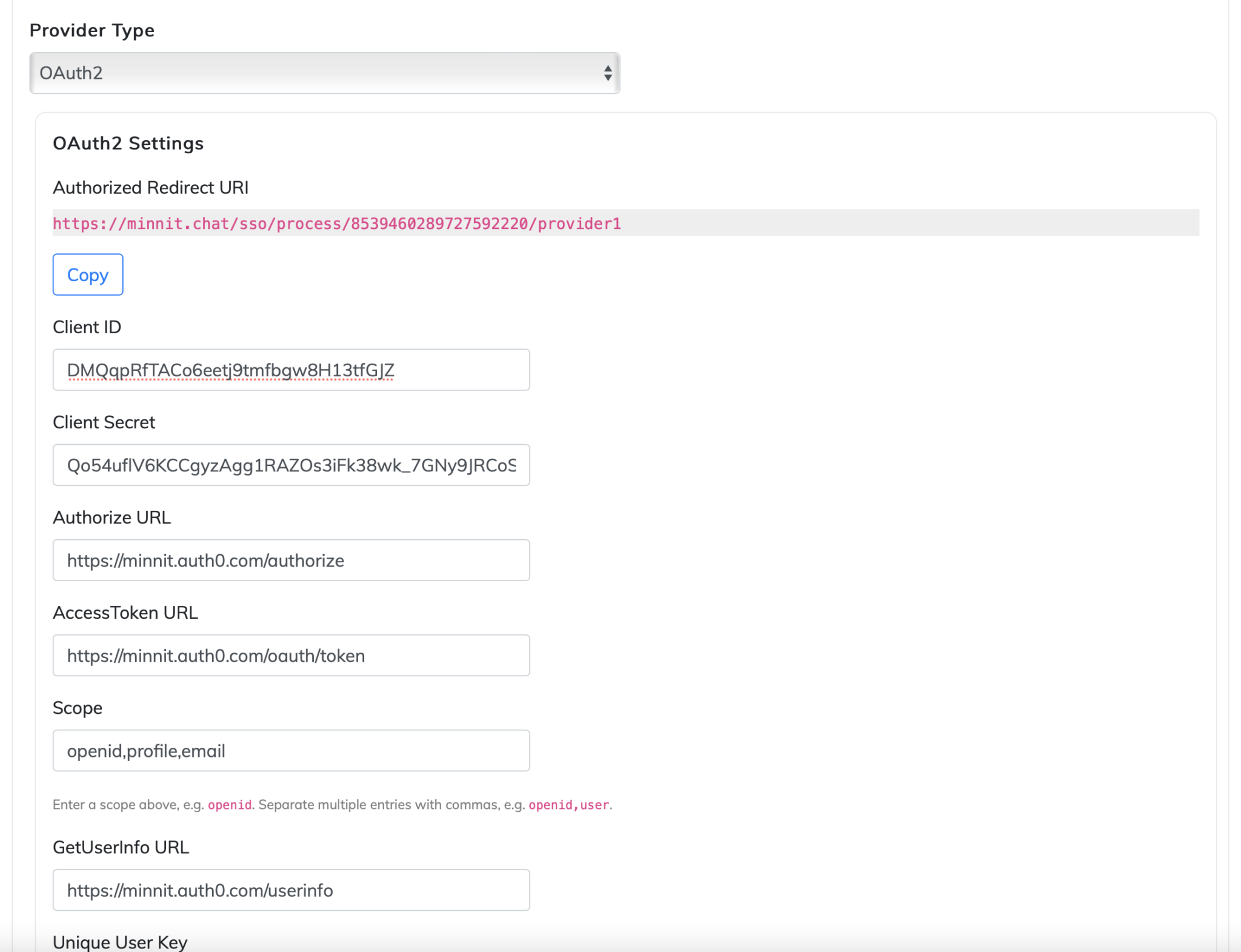Click the Authorized Redirect URI label
This screenshot has width=1241, height=952.
[150, 187]
